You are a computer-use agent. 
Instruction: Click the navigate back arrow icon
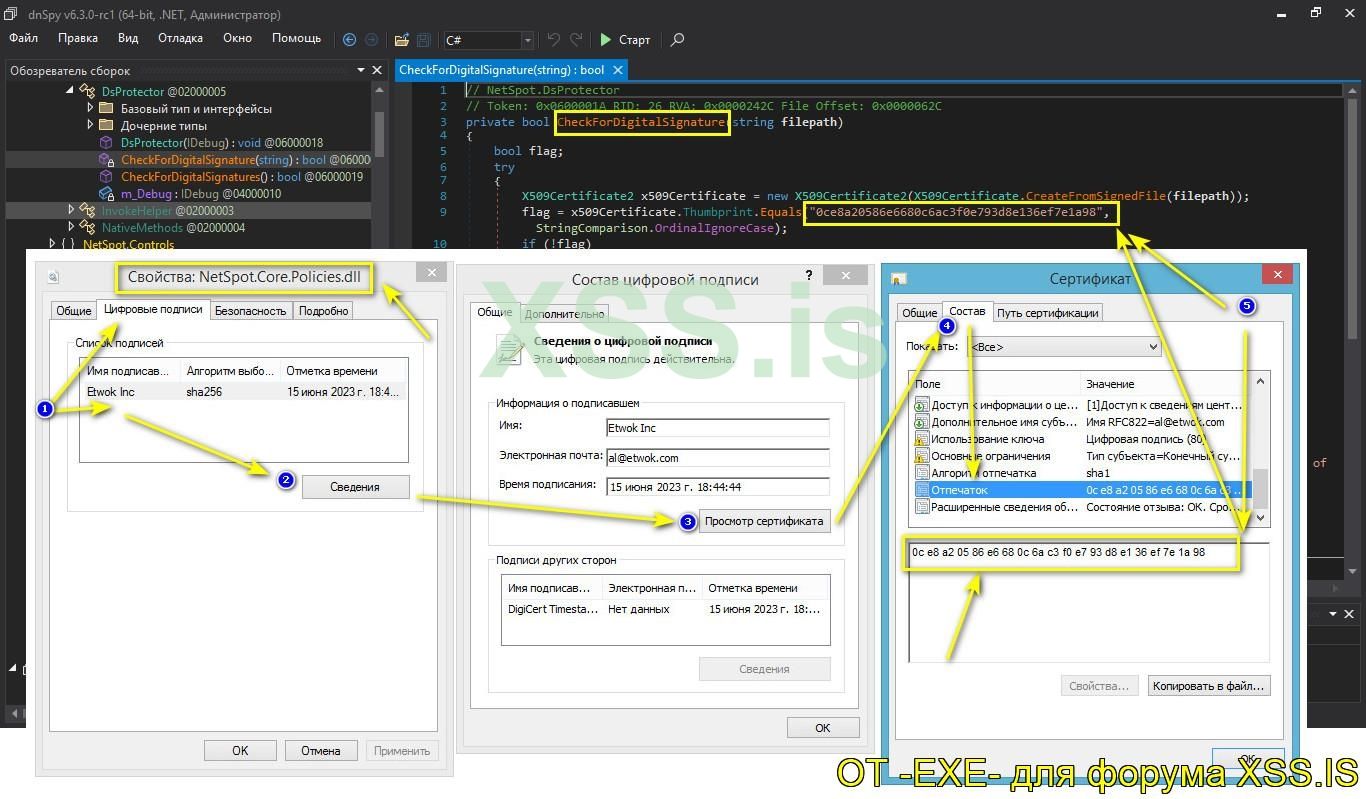pyautogui.click(x=349, y=40)
